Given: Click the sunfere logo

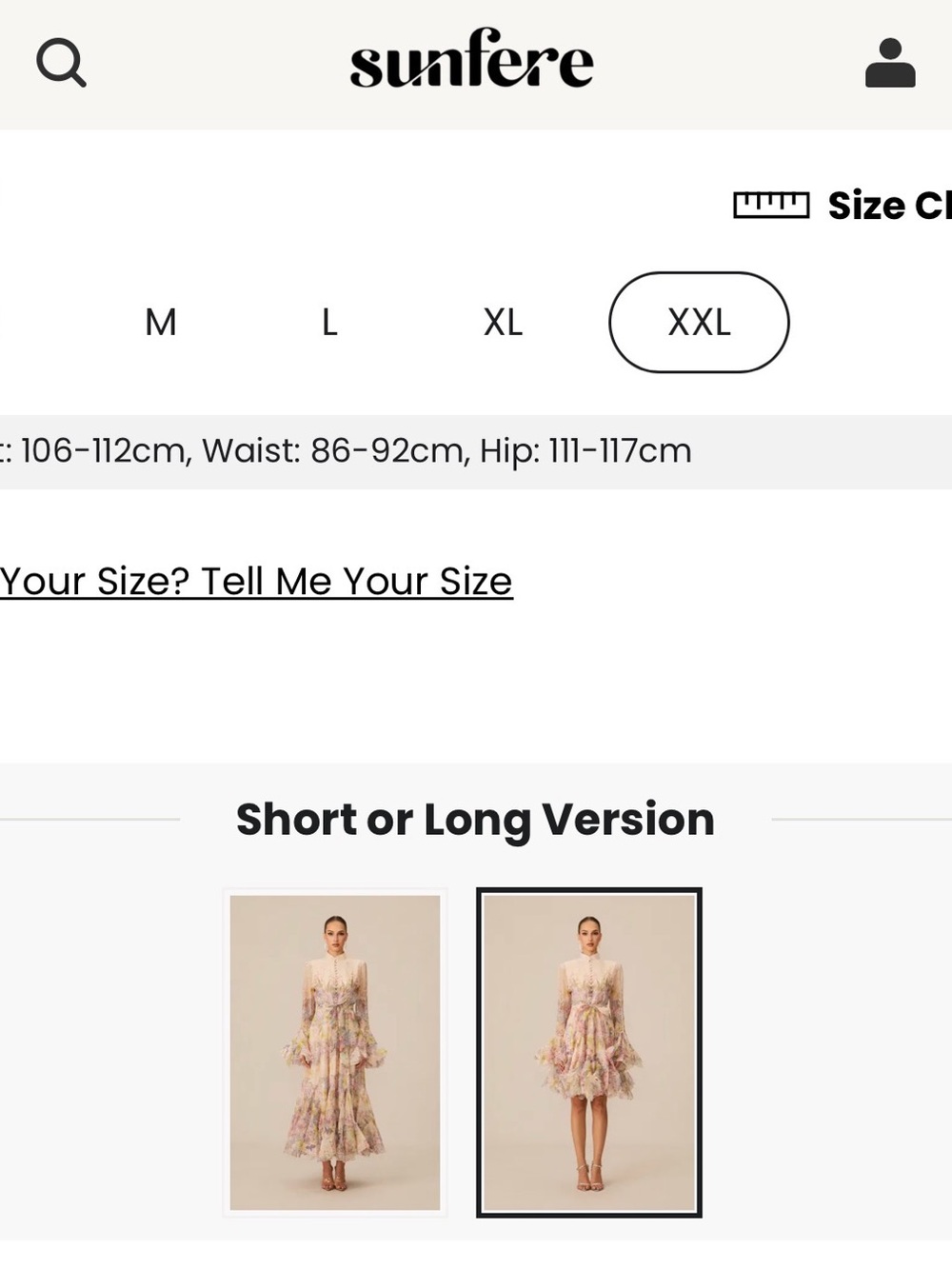Looking at the screenshot, I should (471, 59).
